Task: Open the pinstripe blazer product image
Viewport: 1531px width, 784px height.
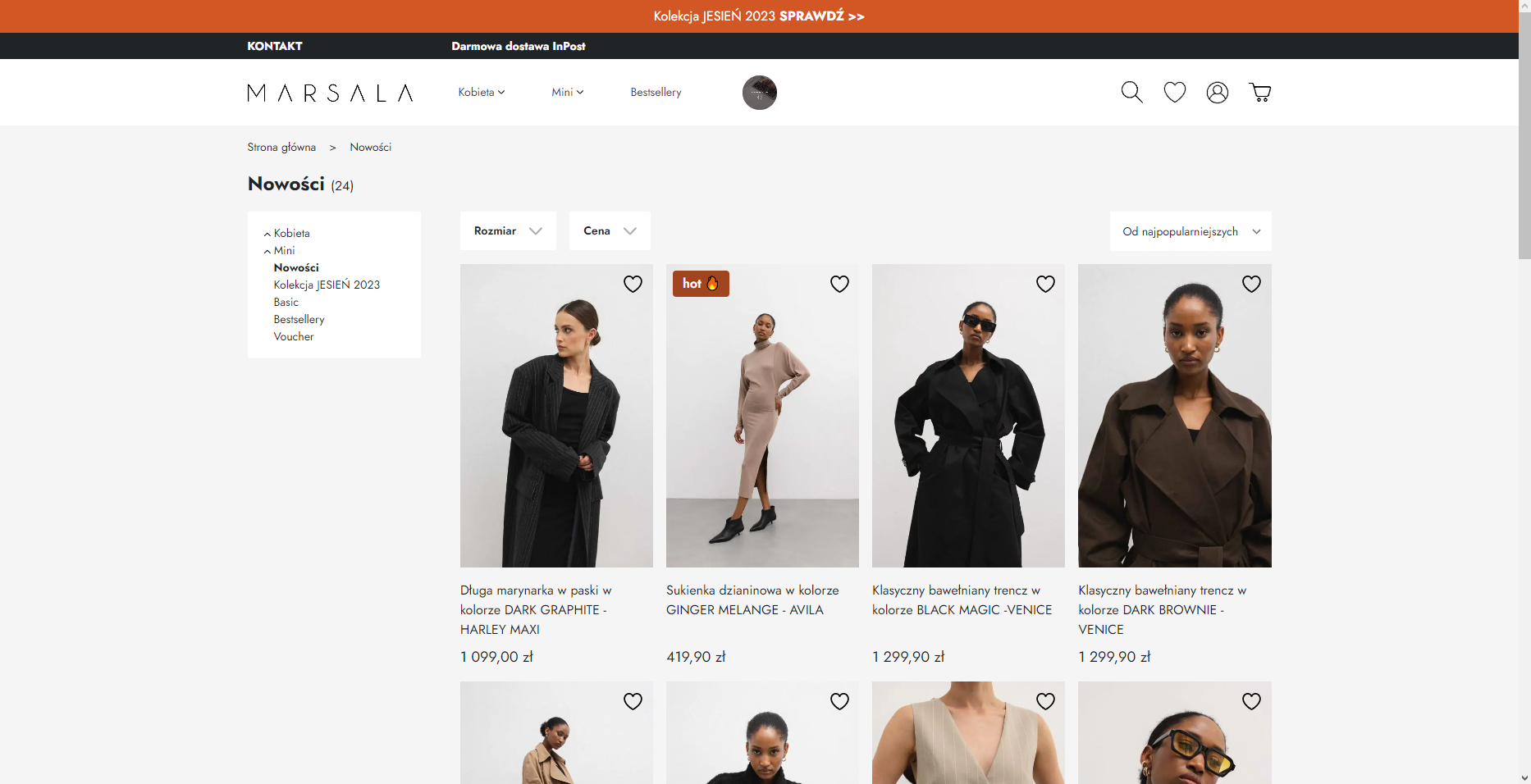Action: coord(556,416)
